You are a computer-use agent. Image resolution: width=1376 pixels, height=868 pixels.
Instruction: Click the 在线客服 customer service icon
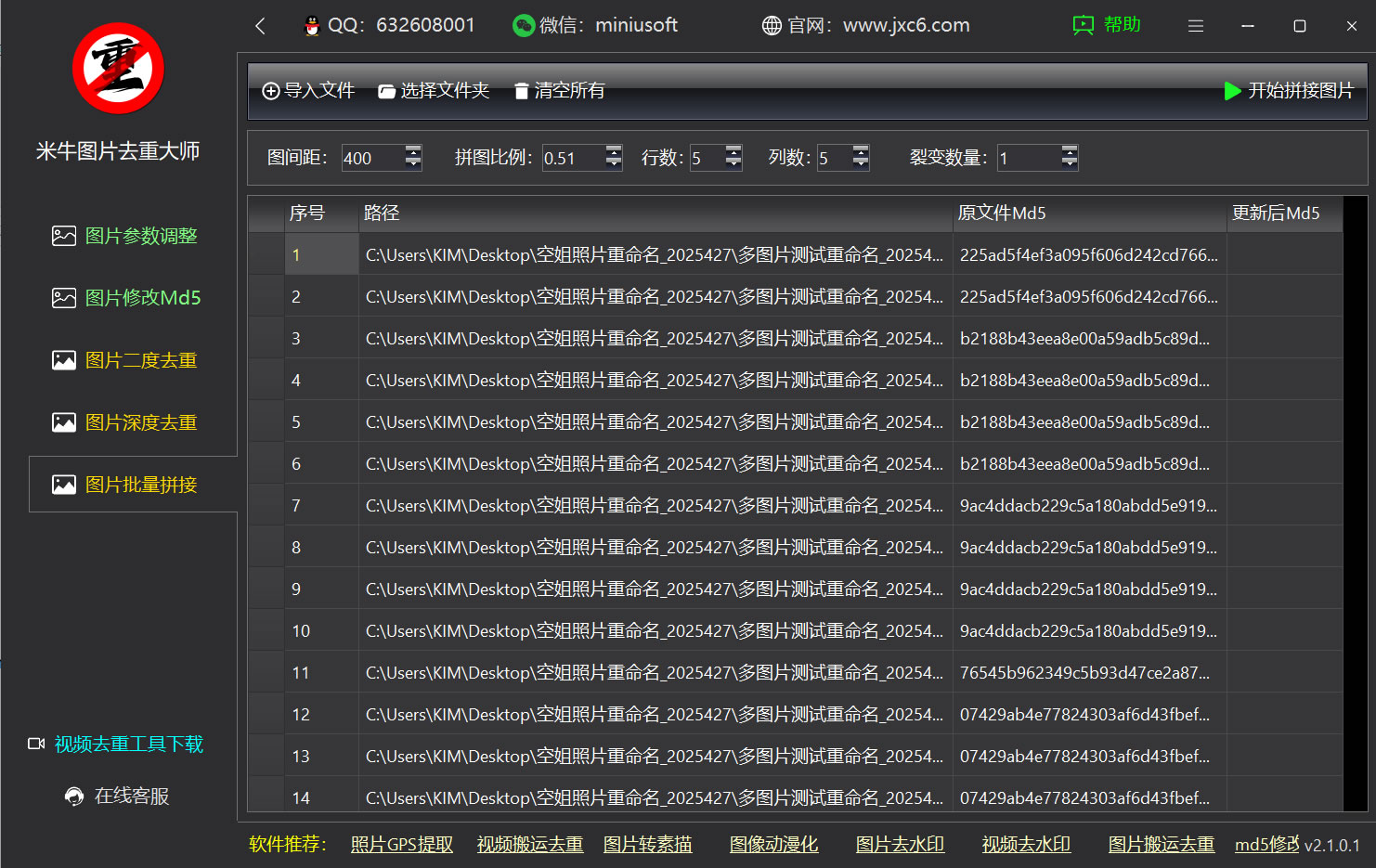coord(74,796)
